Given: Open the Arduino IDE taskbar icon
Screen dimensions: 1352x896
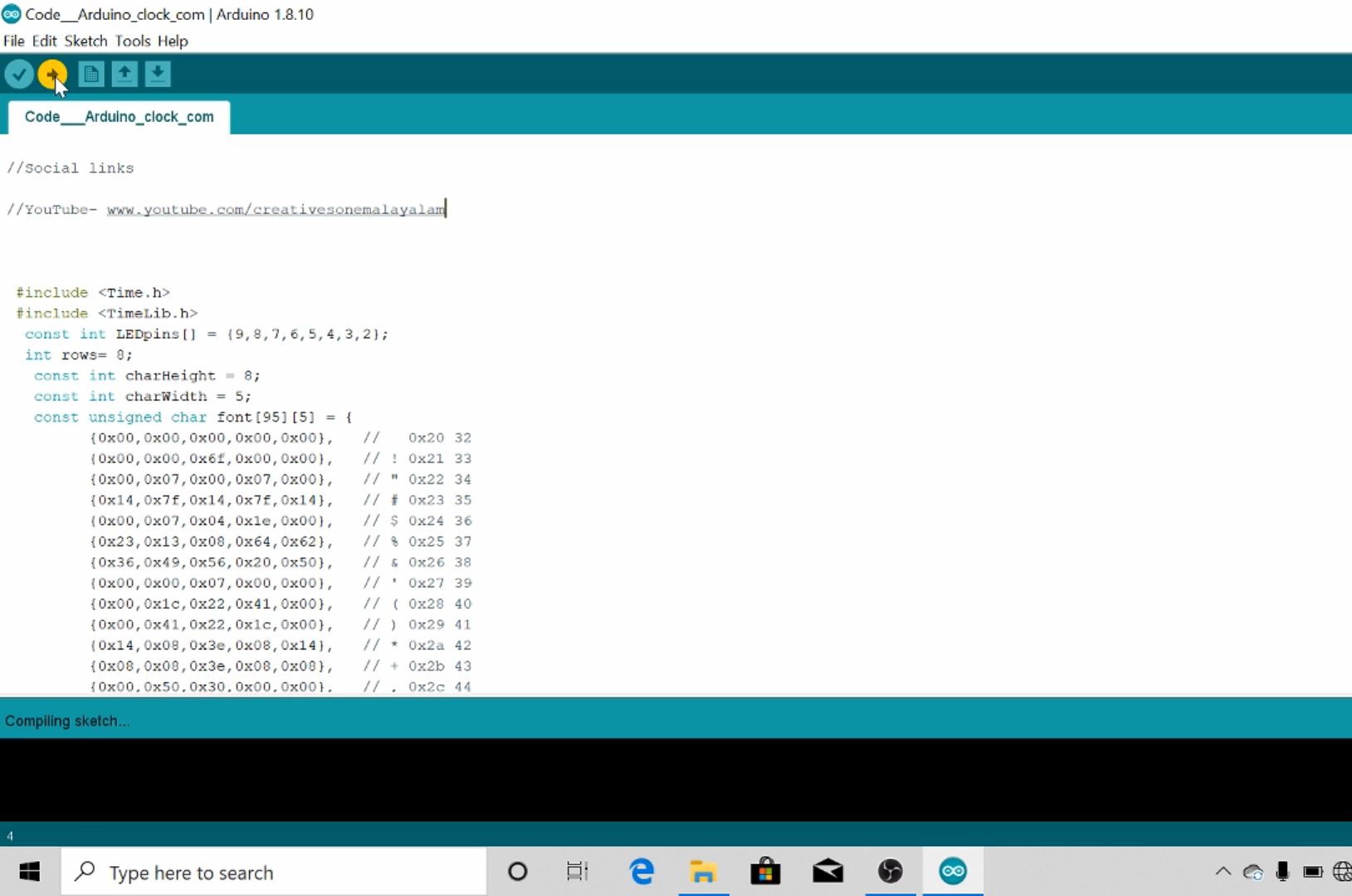Looking at the screenshot, I should click(953, 871).
